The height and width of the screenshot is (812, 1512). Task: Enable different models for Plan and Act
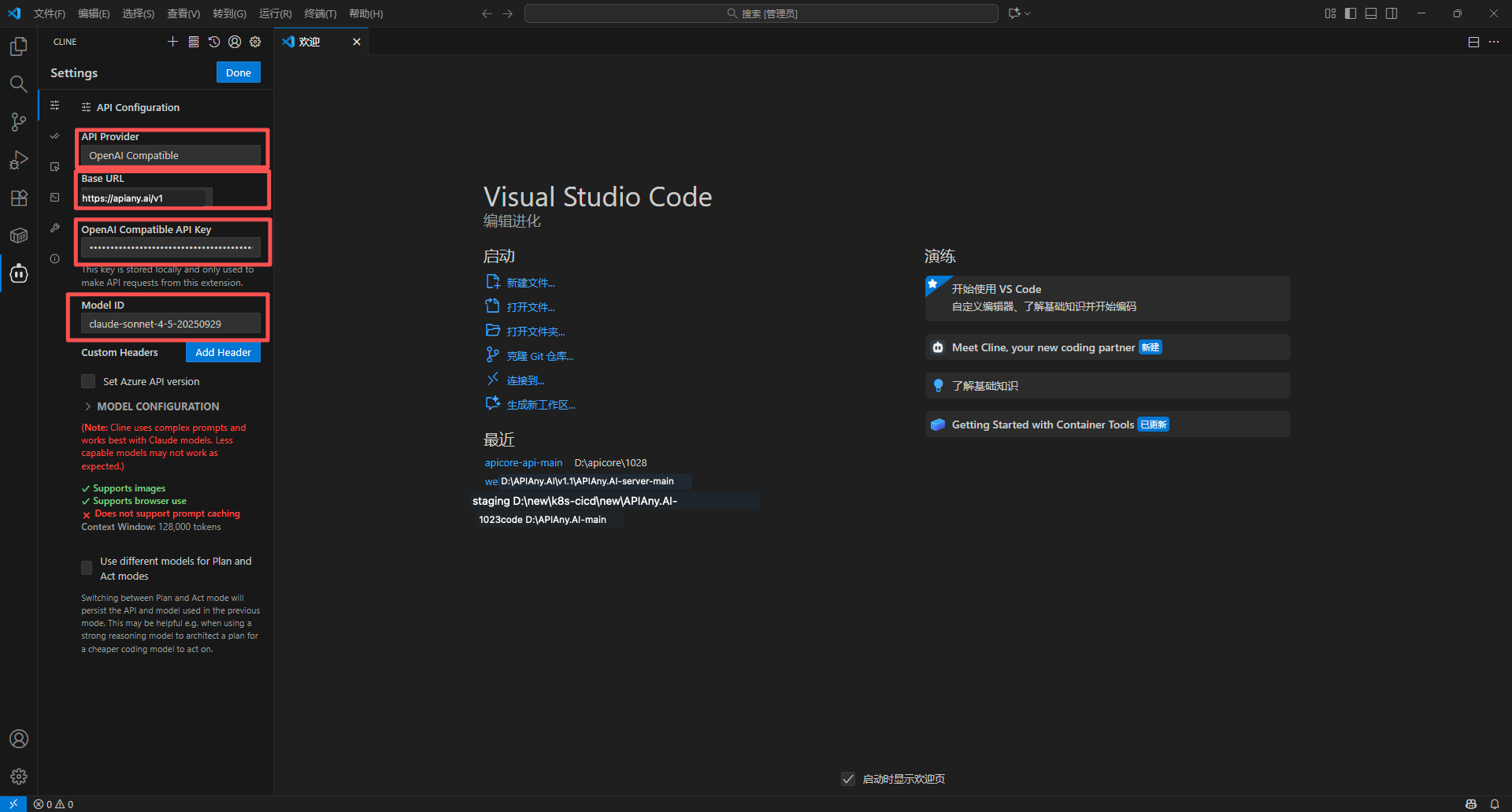[x=87, y=568]
